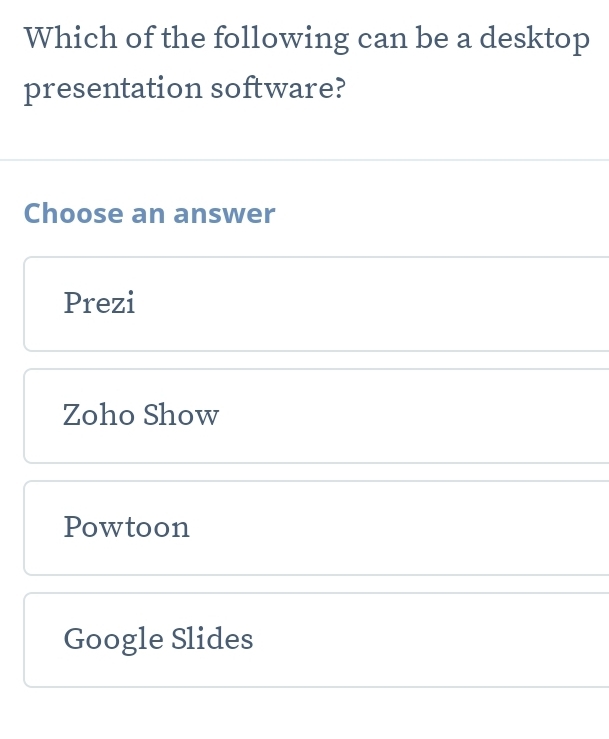609x739 pixels.
Task: Click the "presentation software?" question line
Action: (x=185, y=90)
